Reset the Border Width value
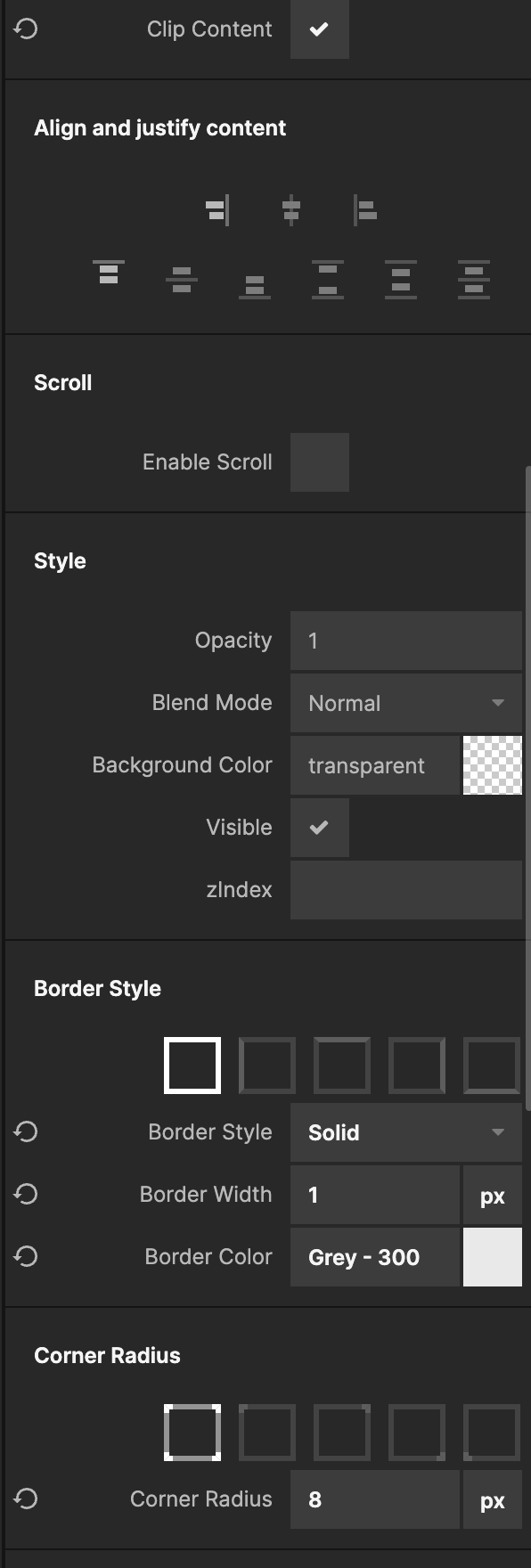531x1568 pixels. [26, 1194]
